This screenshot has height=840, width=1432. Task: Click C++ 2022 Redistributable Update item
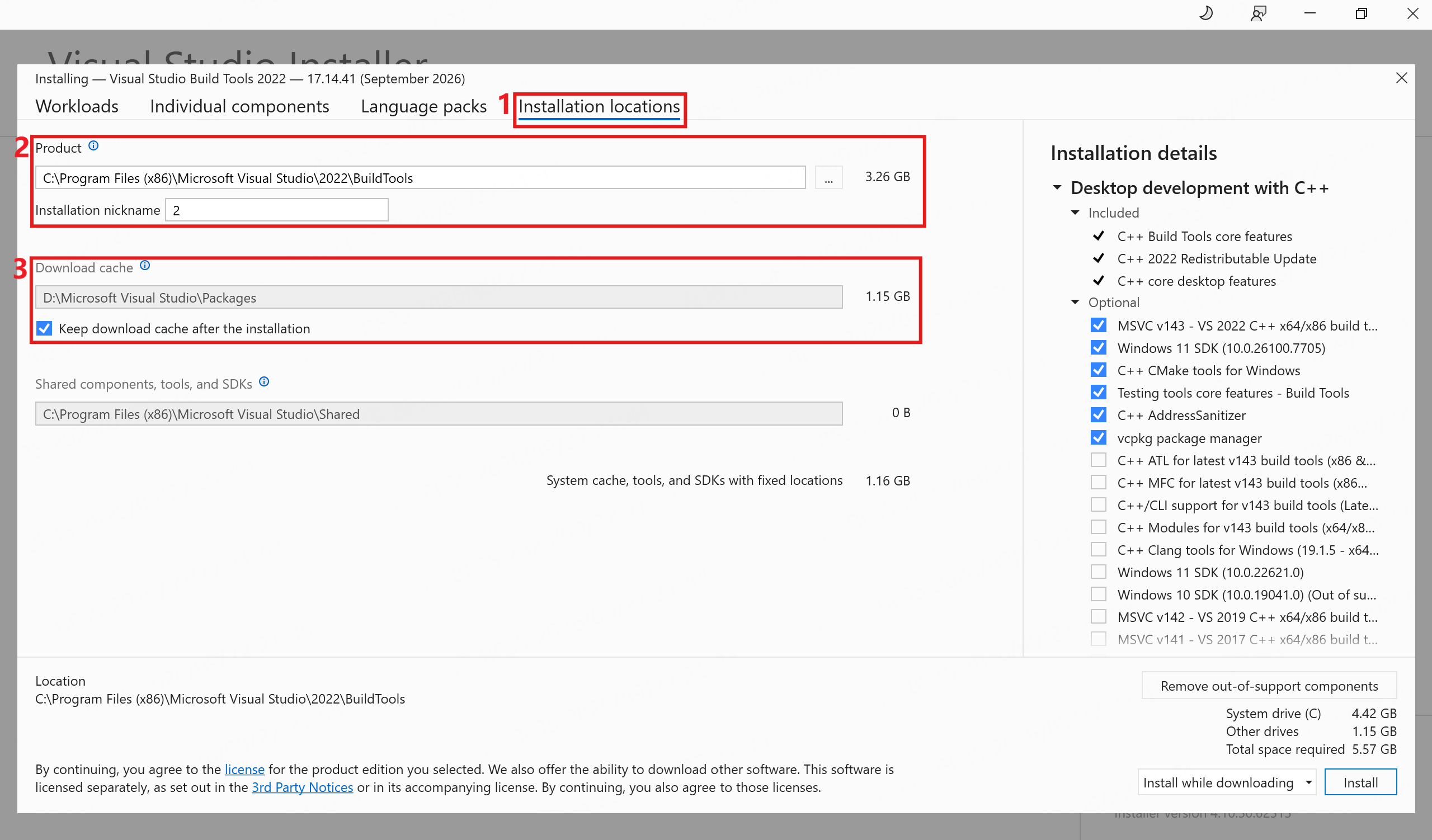click(1217, 258)
